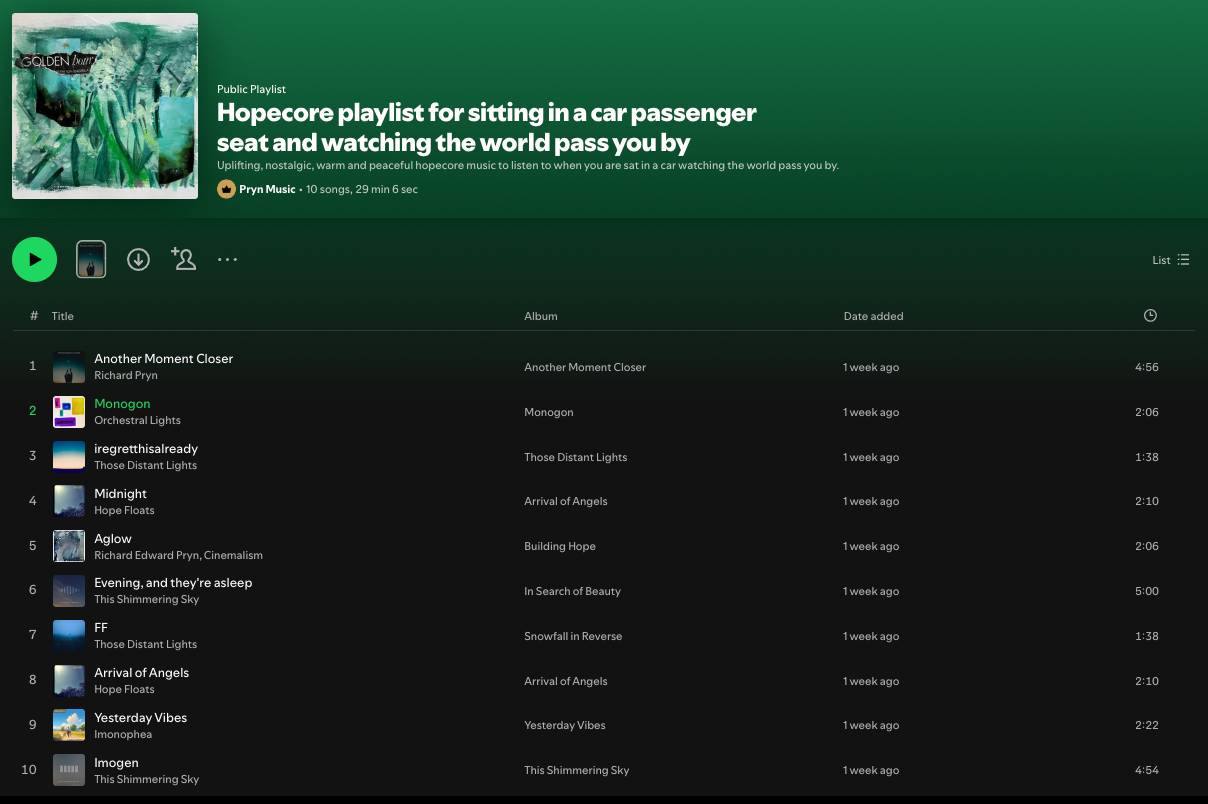Click the Yesterday Vibes album thumbnail
The height and width of the screenshot is (804, 1208).
pos(68,725)
